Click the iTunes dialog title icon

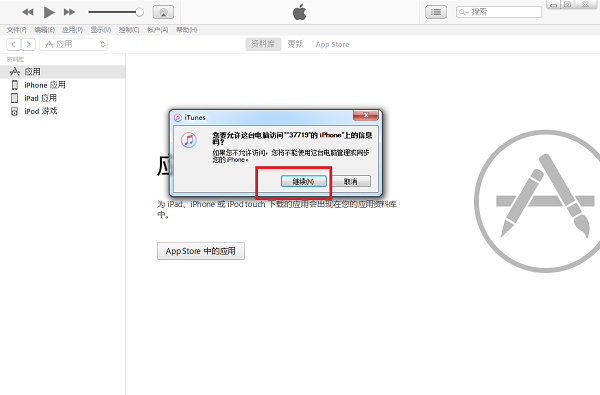(x=178, y=118)
